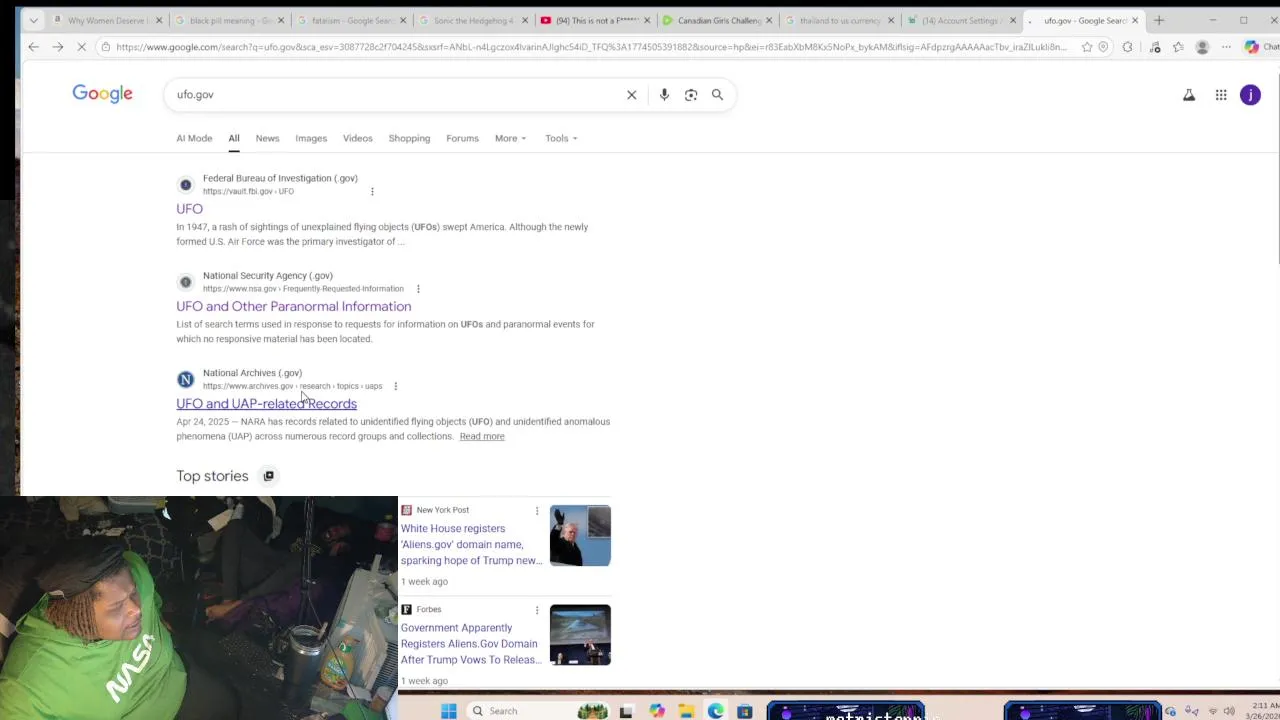Screen dimensions: 1280x720
Task: Open Copilot from the taskbar
Action: tap(656, 711)
